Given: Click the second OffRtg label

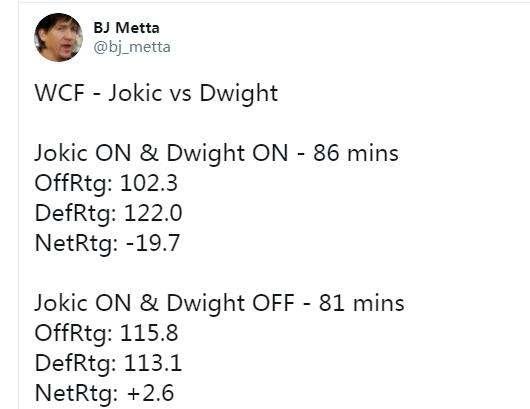Looking at the screenshot, I should (74, 333).
